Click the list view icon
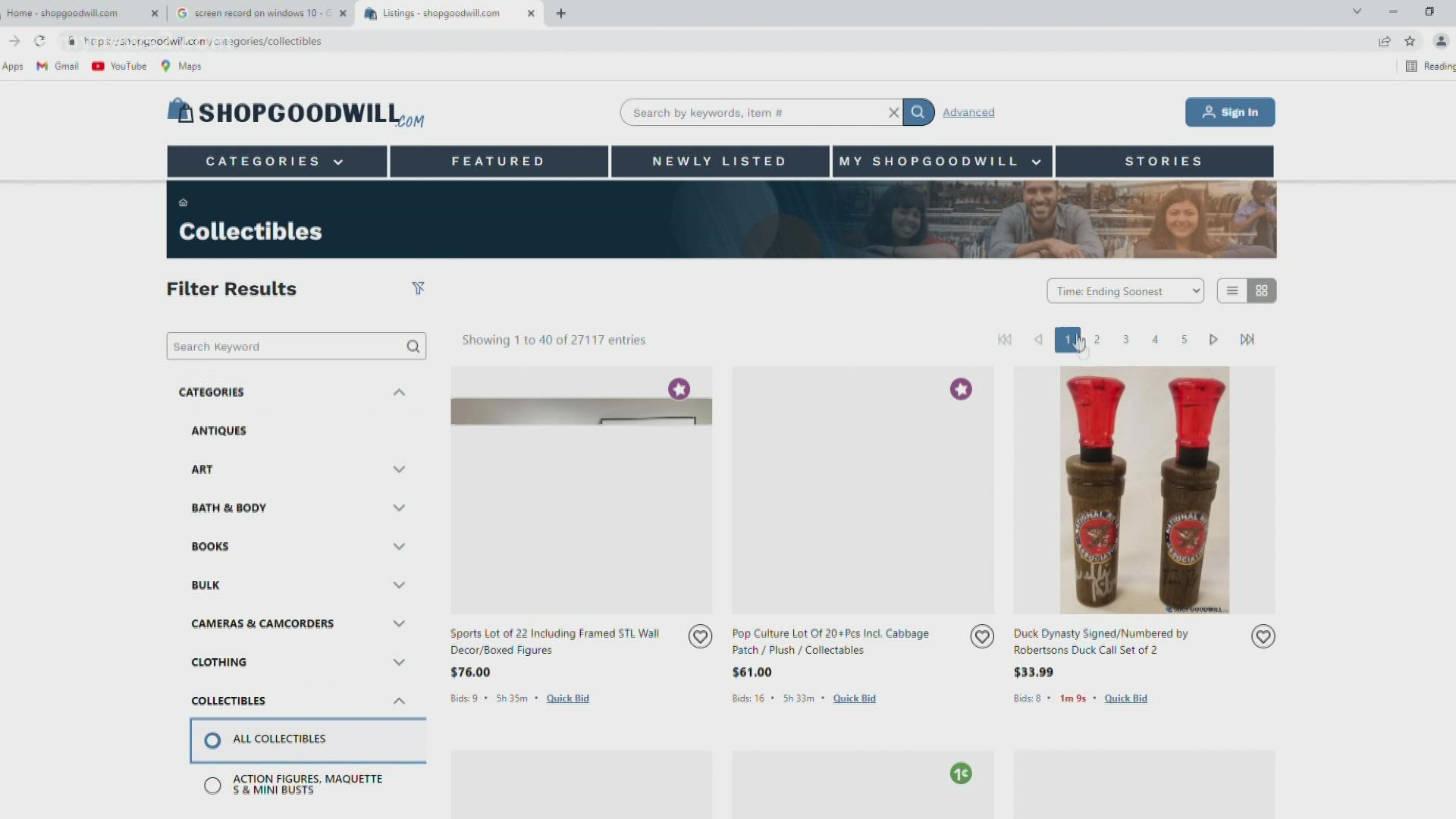Screen dimensions: 1456x819 (1232, 290)
